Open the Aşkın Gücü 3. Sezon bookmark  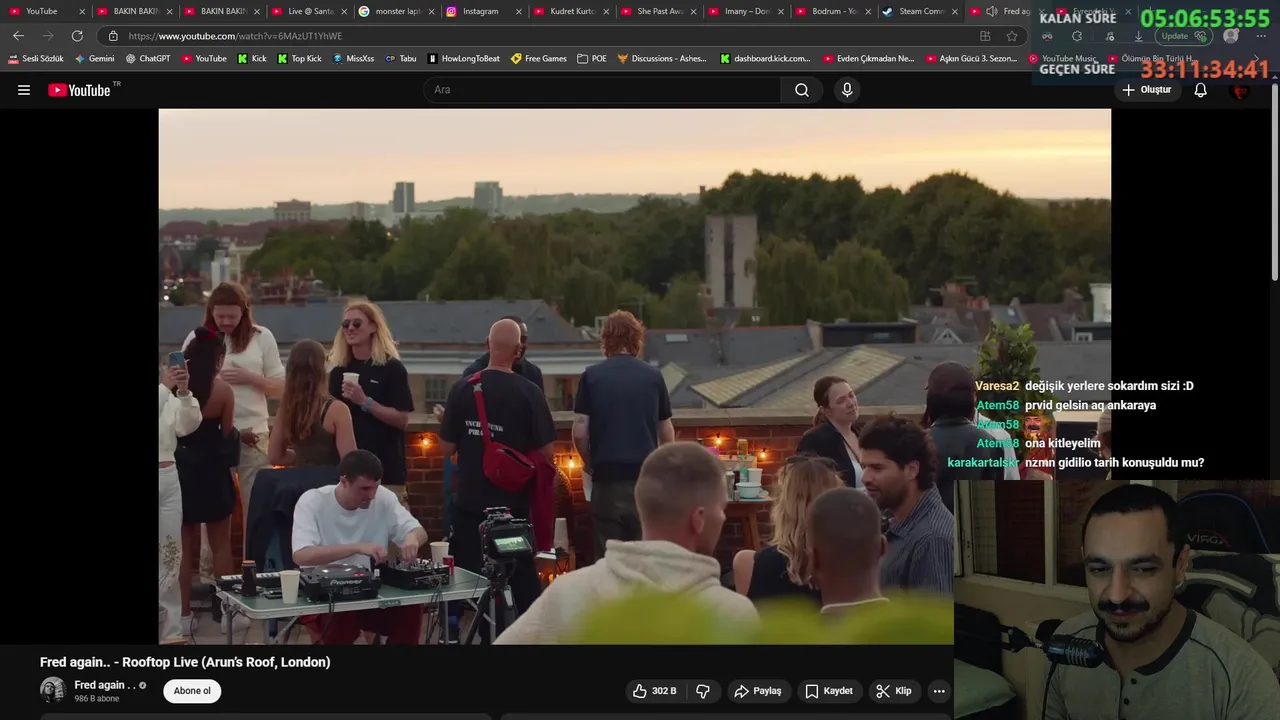(970, 59)
